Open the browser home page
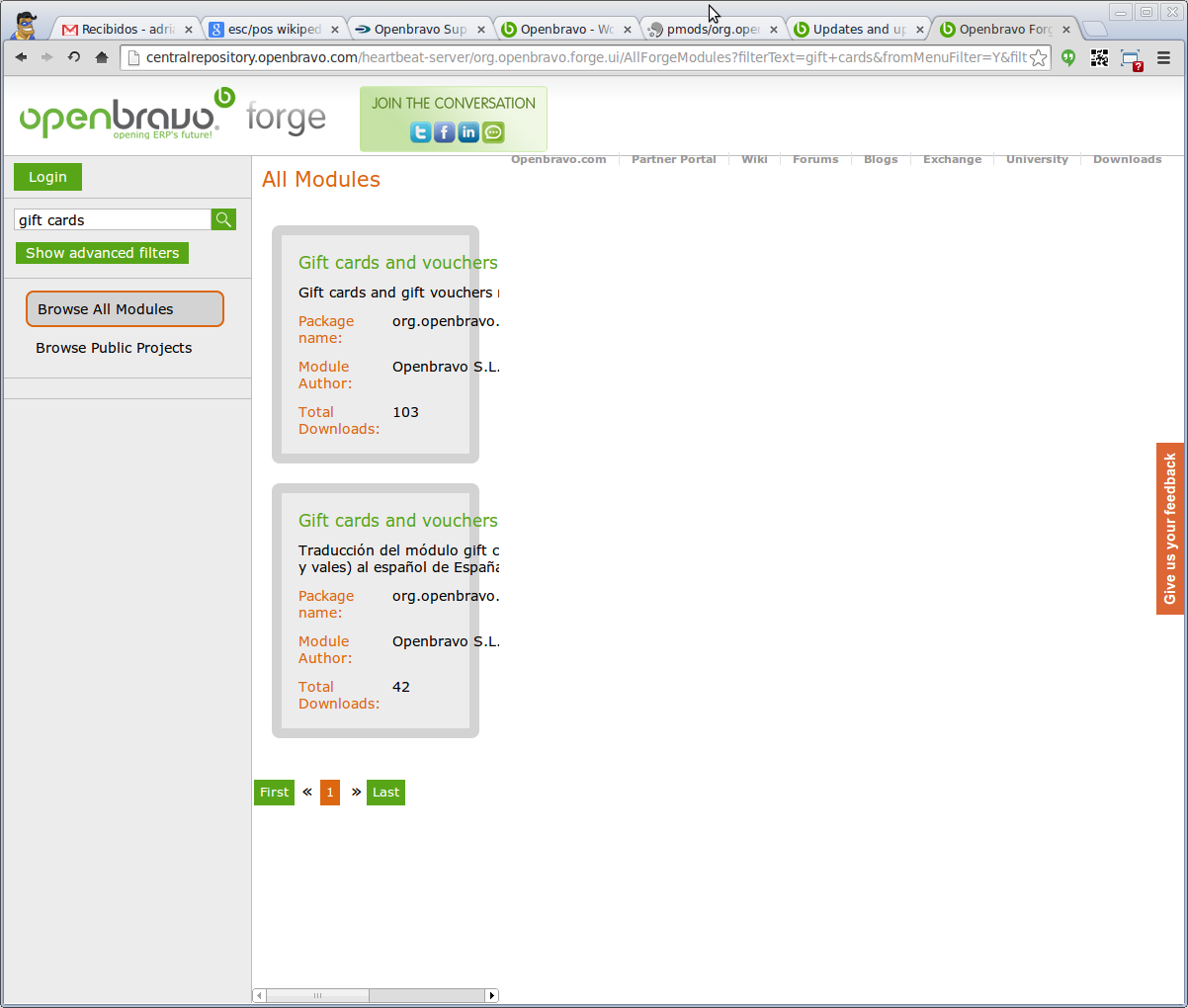This screenshot has width=1188, height=1008. (x=101, y=57)
